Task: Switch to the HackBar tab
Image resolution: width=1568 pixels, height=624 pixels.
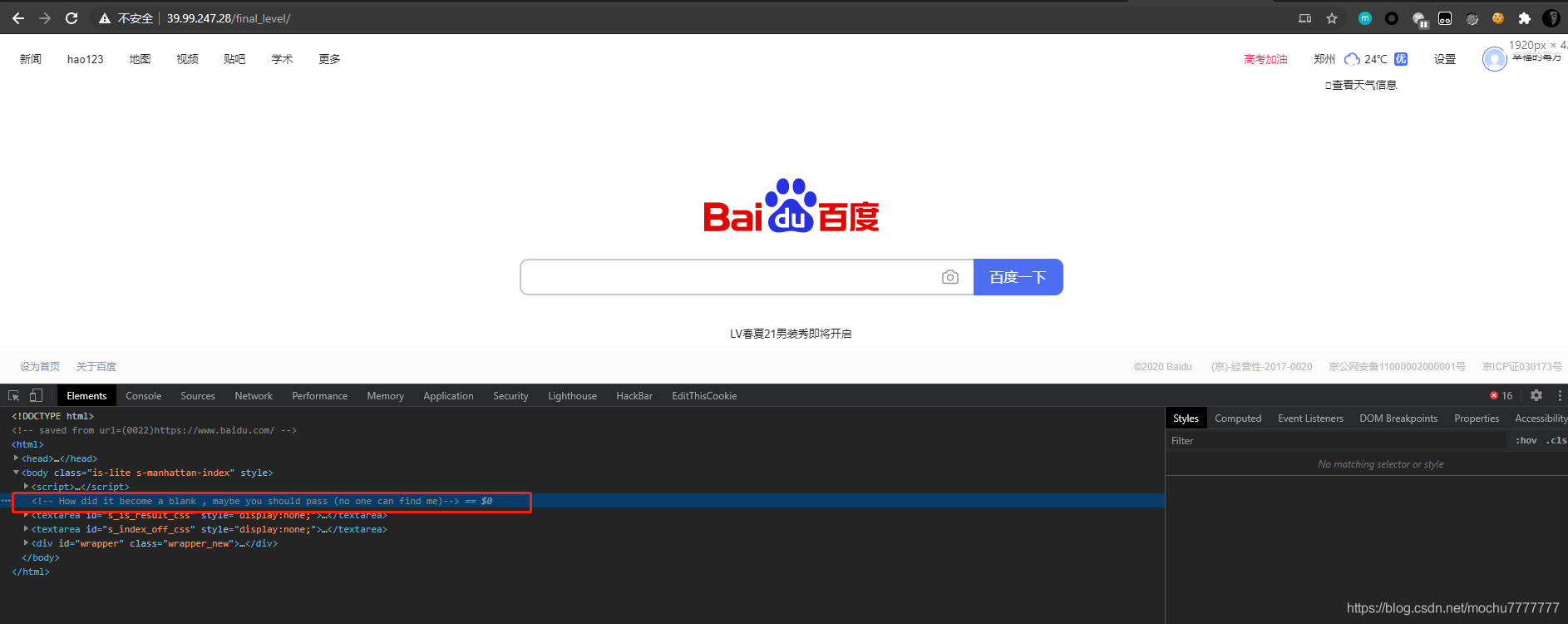Action: (634, 396)
